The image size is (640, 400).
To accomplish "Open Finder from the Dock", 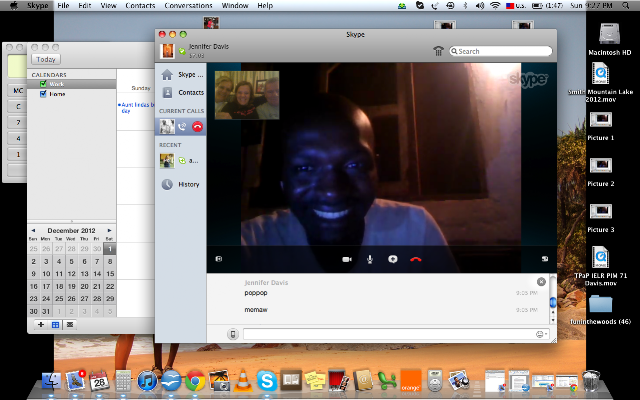I will (x=52, y=381).
